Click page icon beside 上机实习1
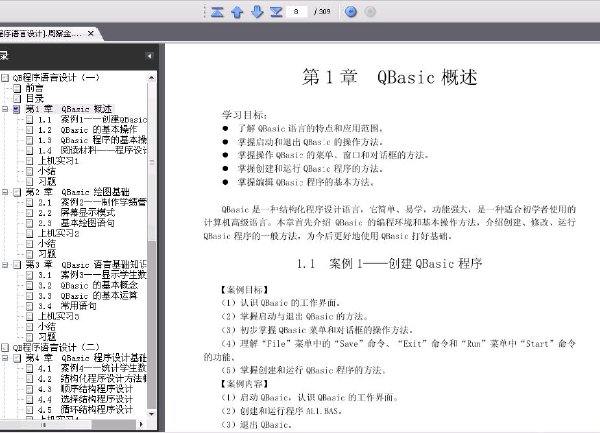This screenshot has height=433, width=600. point(29,161)
